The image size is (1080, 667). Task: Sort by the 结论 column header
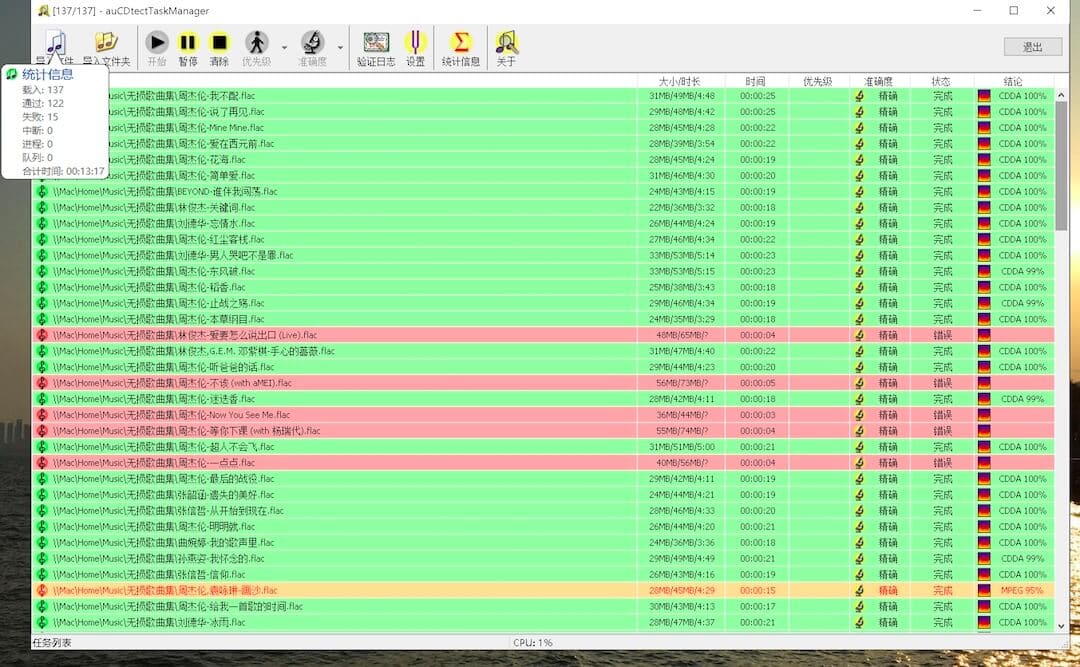(x=1013, y=81)
